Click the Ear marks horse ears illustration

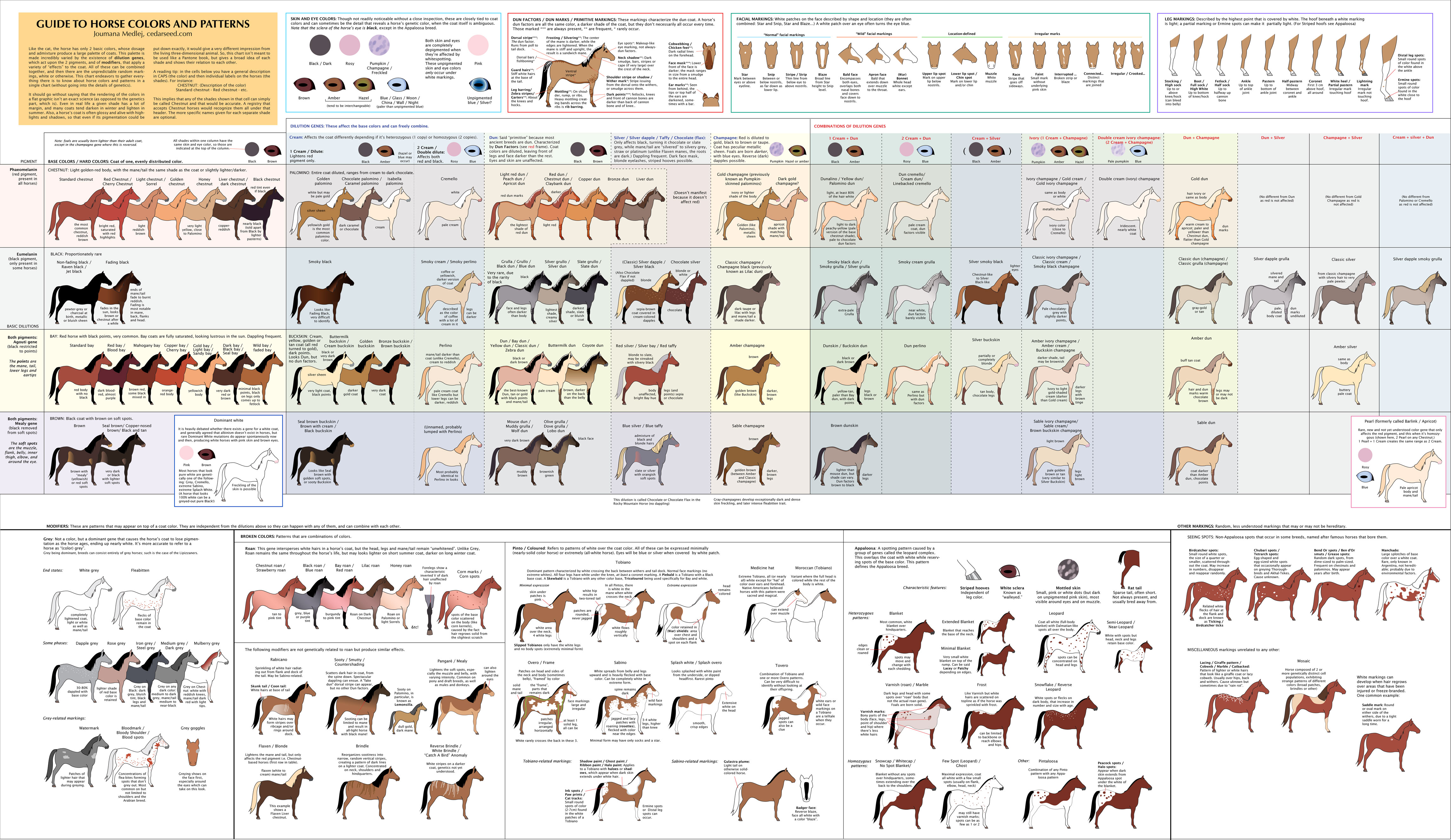[x=711, y=100]
